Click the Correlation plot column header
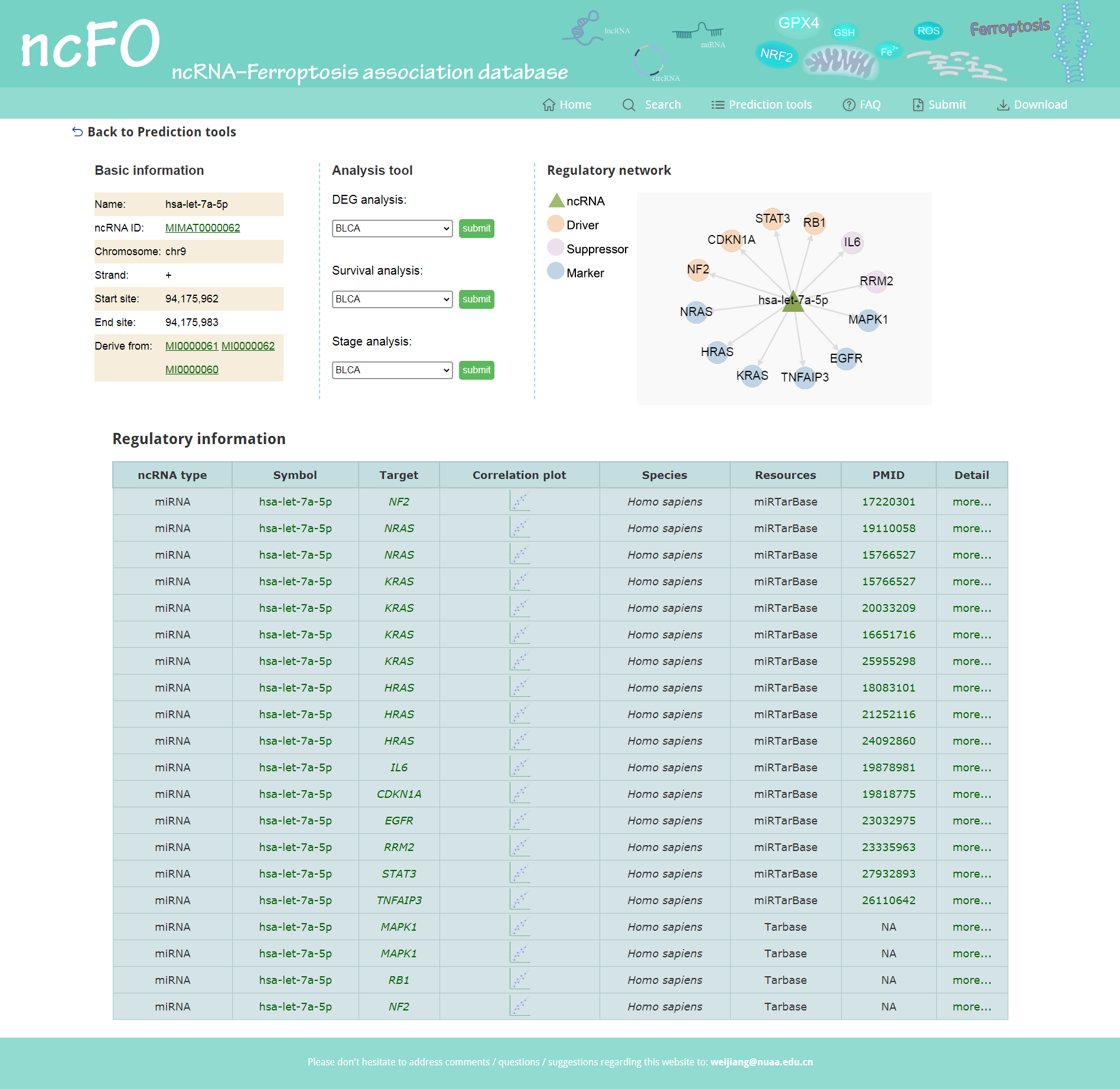1120x1089 pixels. (x=519, y=475)
